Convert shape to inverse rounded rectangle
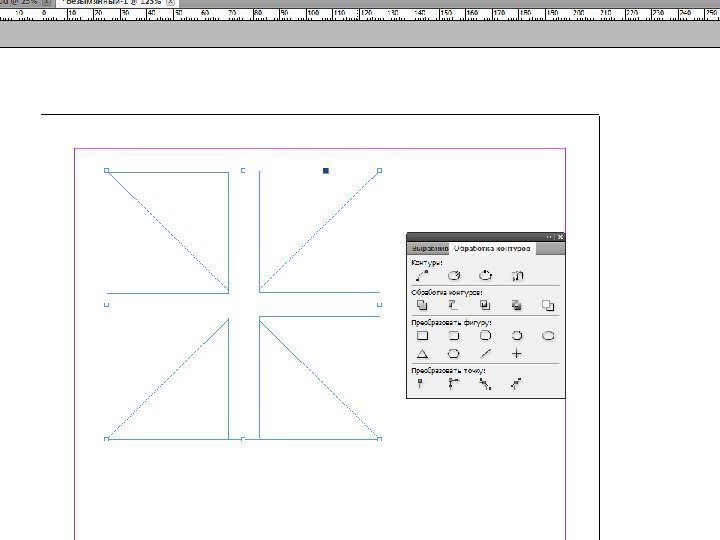Viewport: 720px width, 540px height. click(517, 336)
